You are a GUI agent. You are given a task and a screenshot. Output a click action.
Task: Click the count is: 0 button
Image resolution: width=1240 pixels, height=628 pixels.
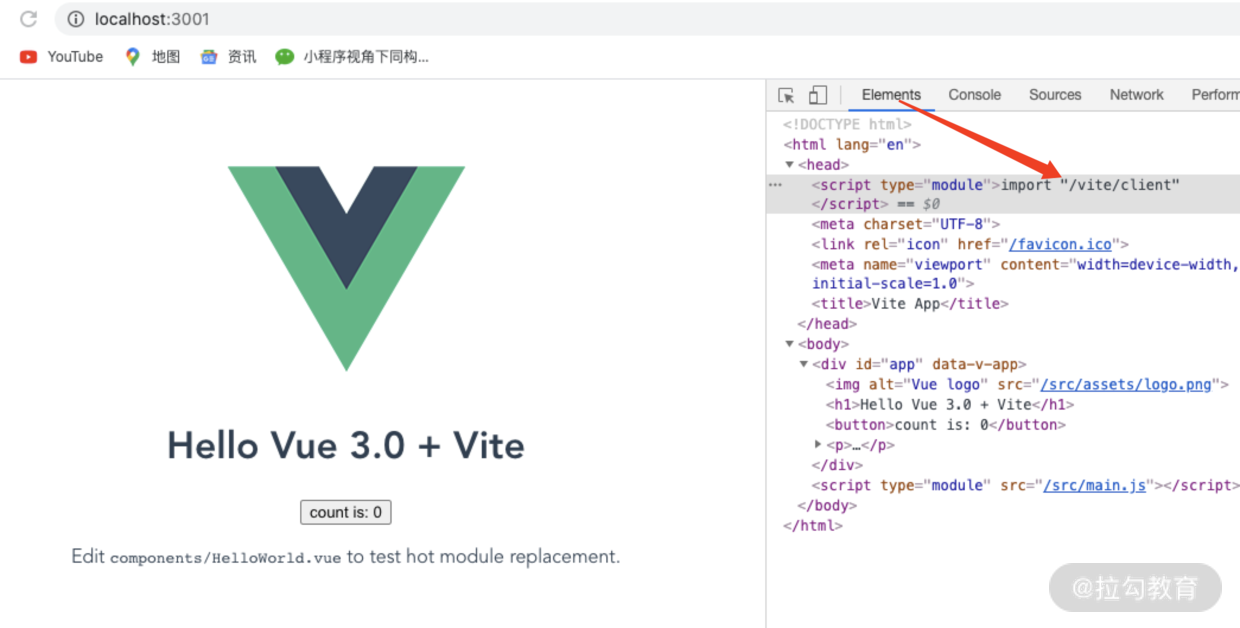click(x=346, y=512)
